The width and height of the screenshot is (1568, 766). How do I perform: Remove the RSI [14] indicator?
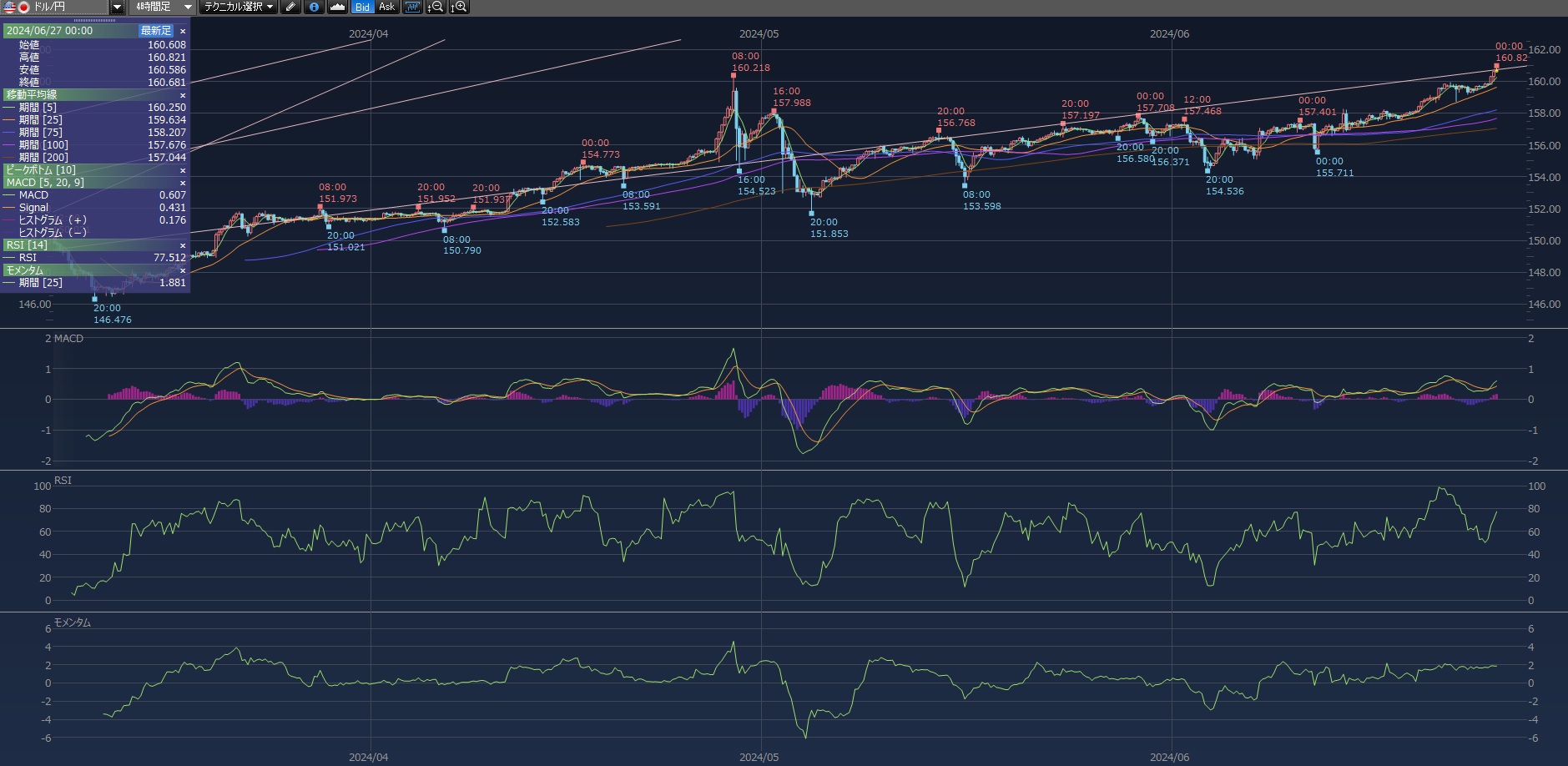coord(183,245)
